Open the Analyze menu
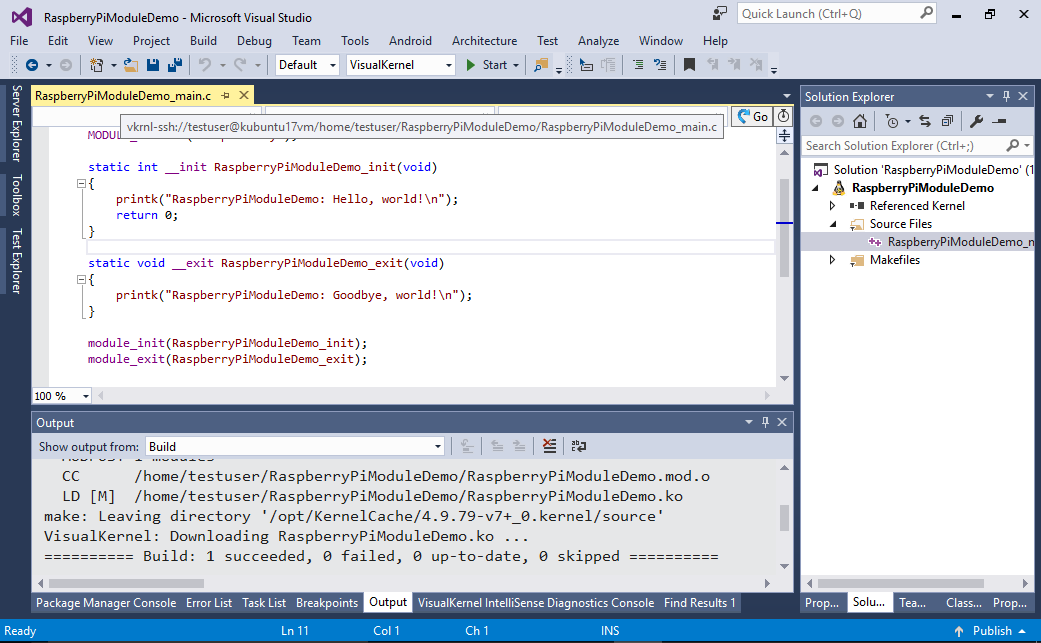This screenshot has width=1041, height=643. click(598, 40)
